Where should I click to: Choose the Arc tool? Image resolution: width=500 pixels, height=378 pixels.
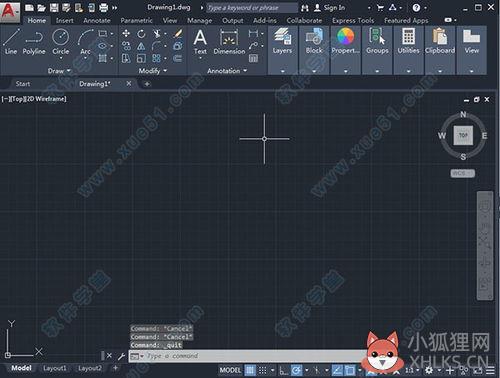85,42
